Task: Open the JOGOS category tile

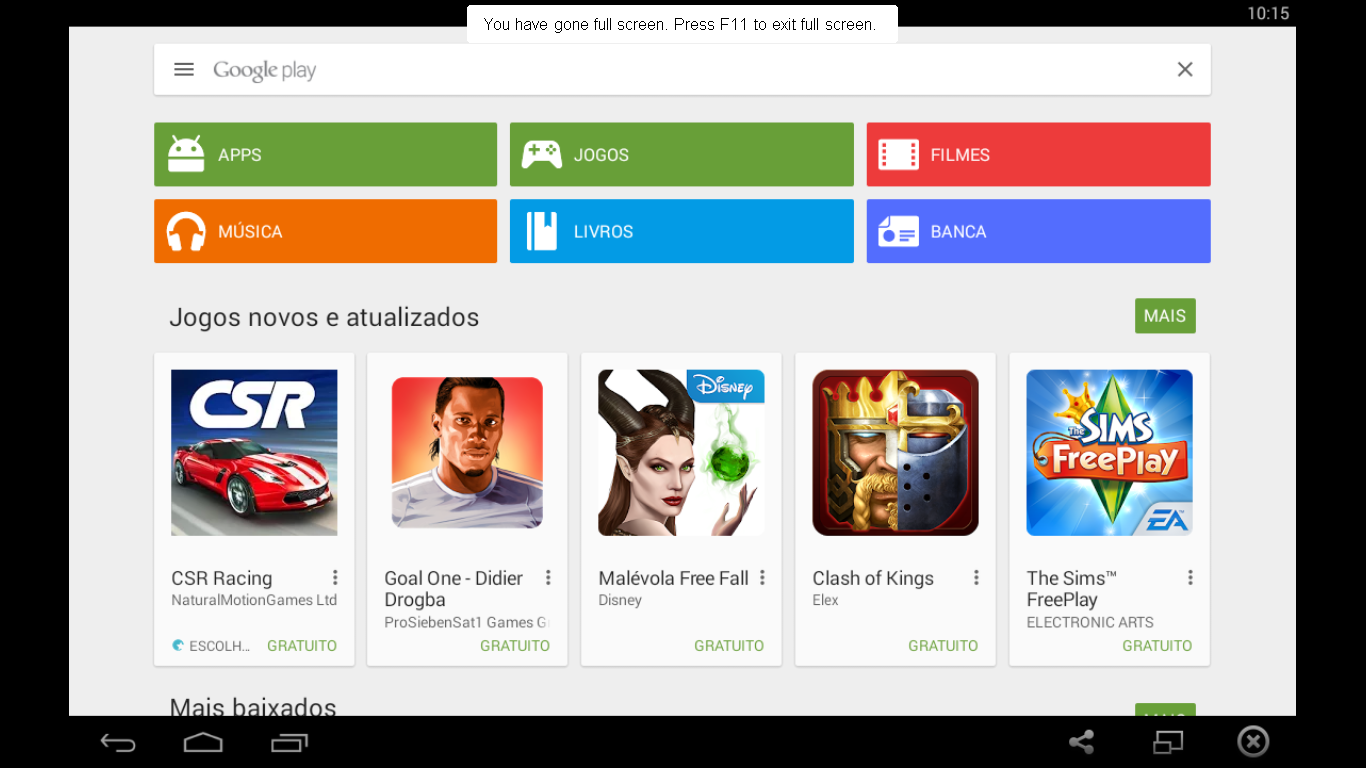Action: [x=682, y=154]
